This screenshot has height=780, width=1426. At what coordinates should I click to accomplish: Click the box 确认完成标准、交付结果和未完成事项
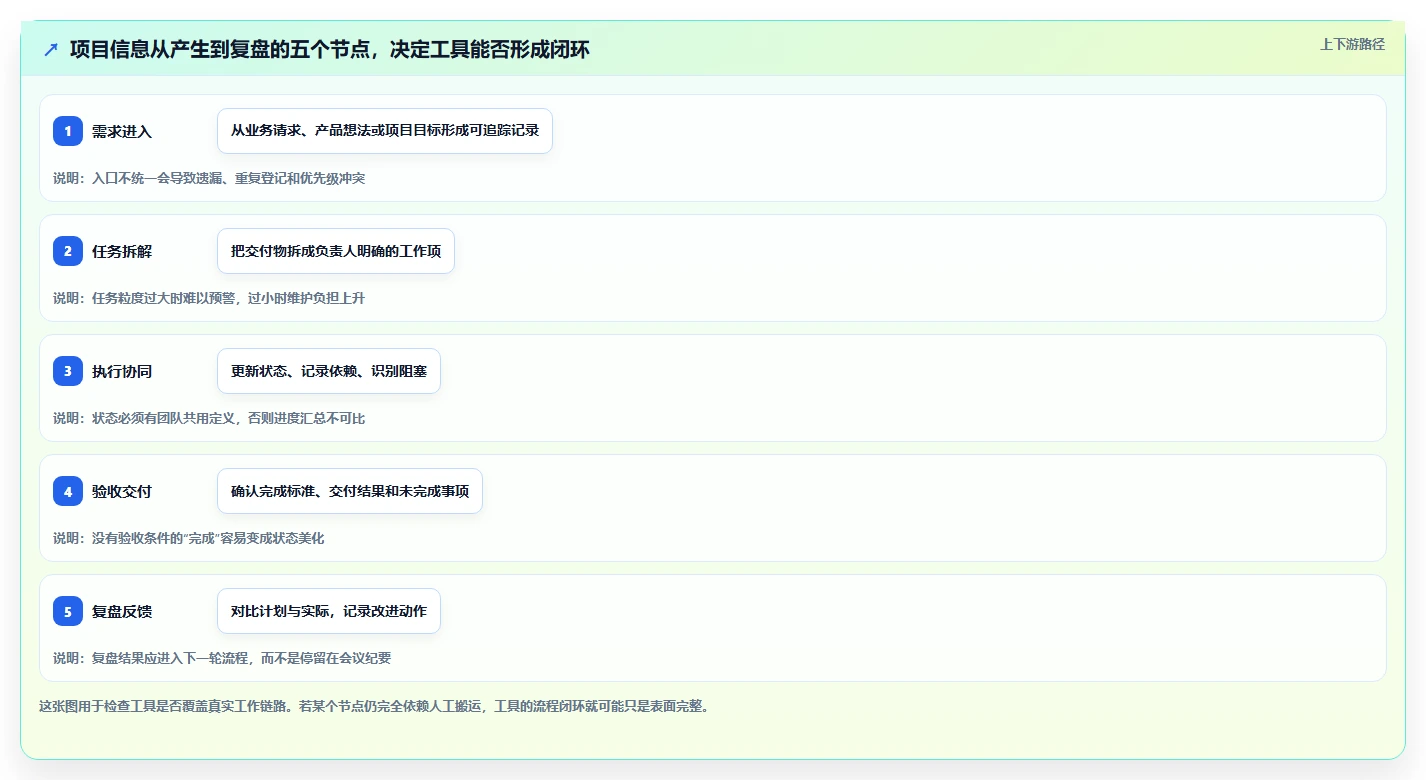(350, 491)
